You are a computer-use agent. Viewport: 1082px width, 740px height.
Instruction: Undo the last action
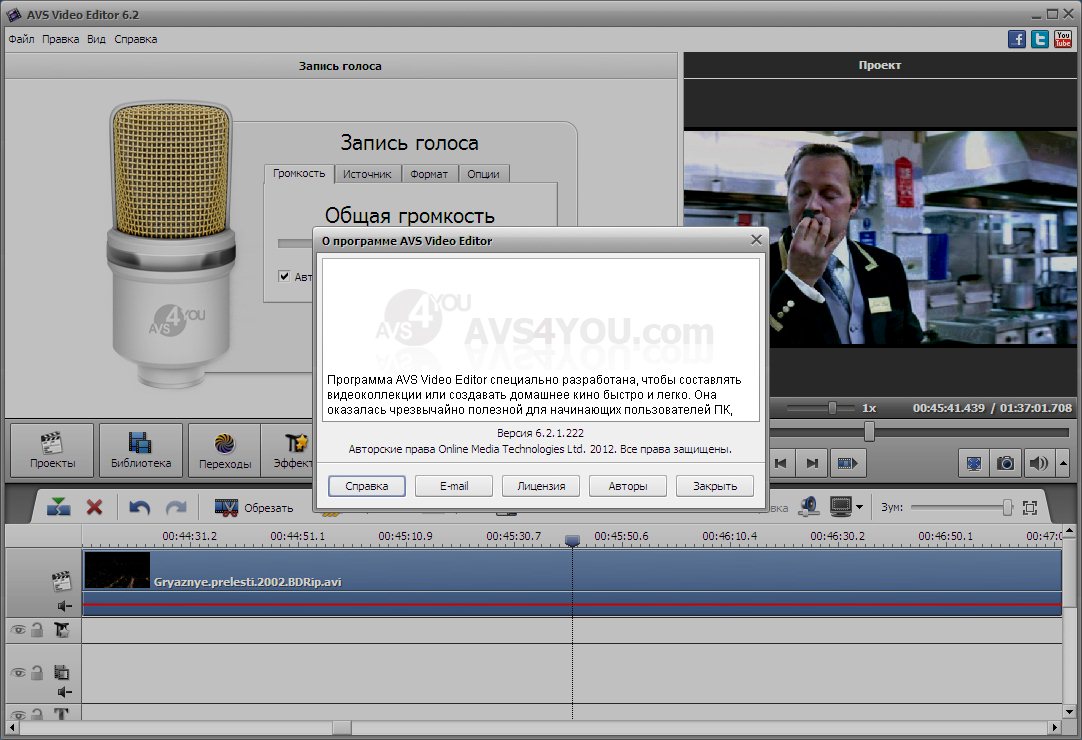[139, 508]
